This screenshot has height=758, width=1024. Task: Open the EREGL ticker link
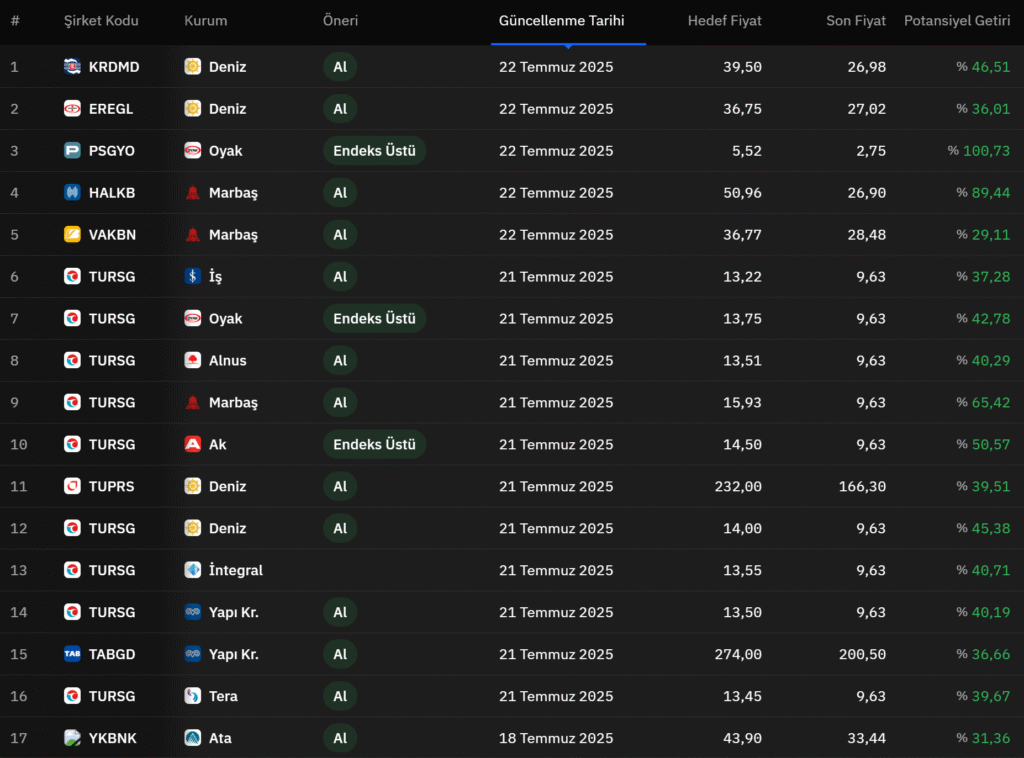(x=111, y=108)
